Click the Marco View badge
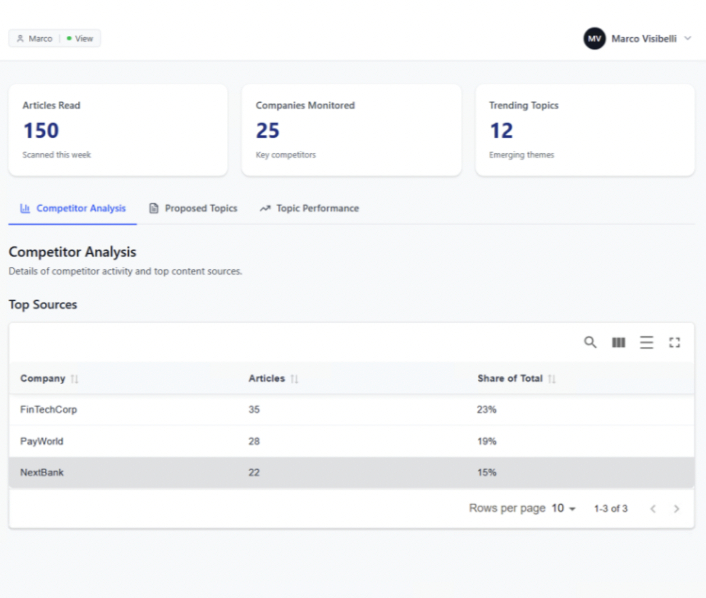706x598 pixels. tap(55, 38)
